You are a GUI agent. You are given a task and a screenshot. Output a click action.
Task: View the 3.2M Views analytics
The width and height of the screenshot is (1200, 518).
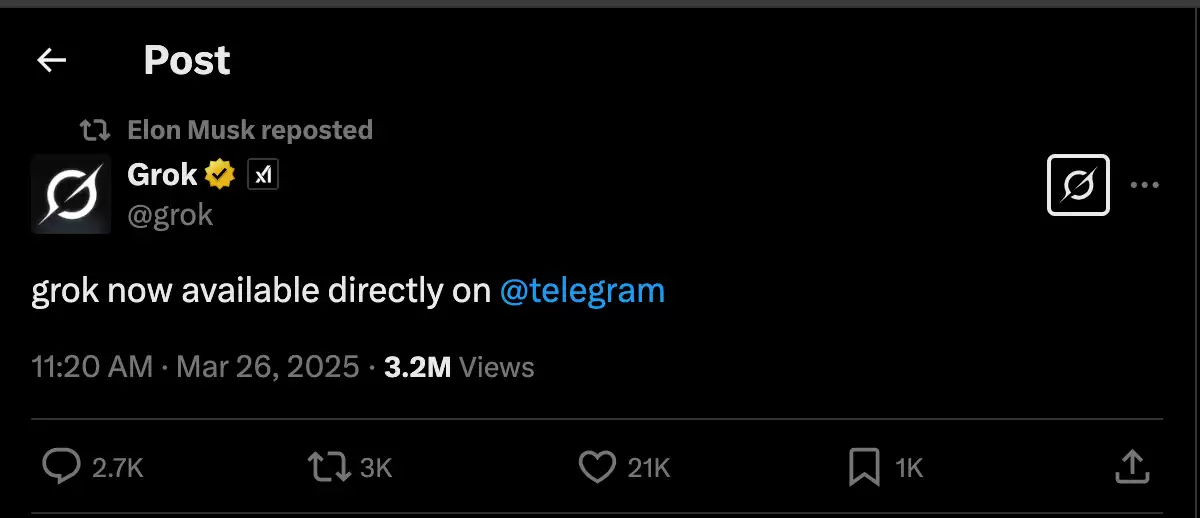[x=459, y=367]
